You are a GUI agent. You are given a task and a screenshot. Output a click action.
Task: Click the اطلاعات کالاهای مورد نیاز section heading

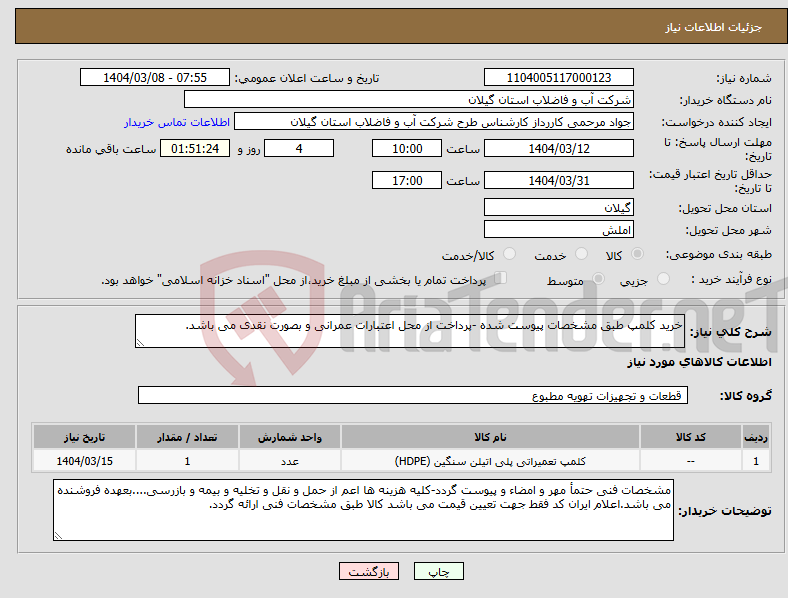pos(699,362)
